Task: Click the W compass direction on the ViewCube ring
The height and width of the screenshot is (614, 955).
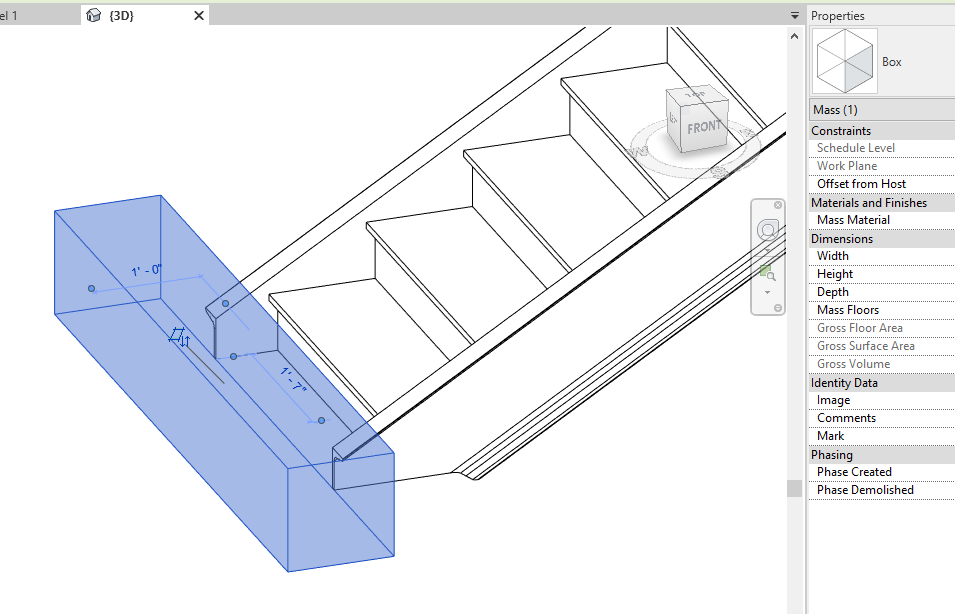Action: coord(636,152)
